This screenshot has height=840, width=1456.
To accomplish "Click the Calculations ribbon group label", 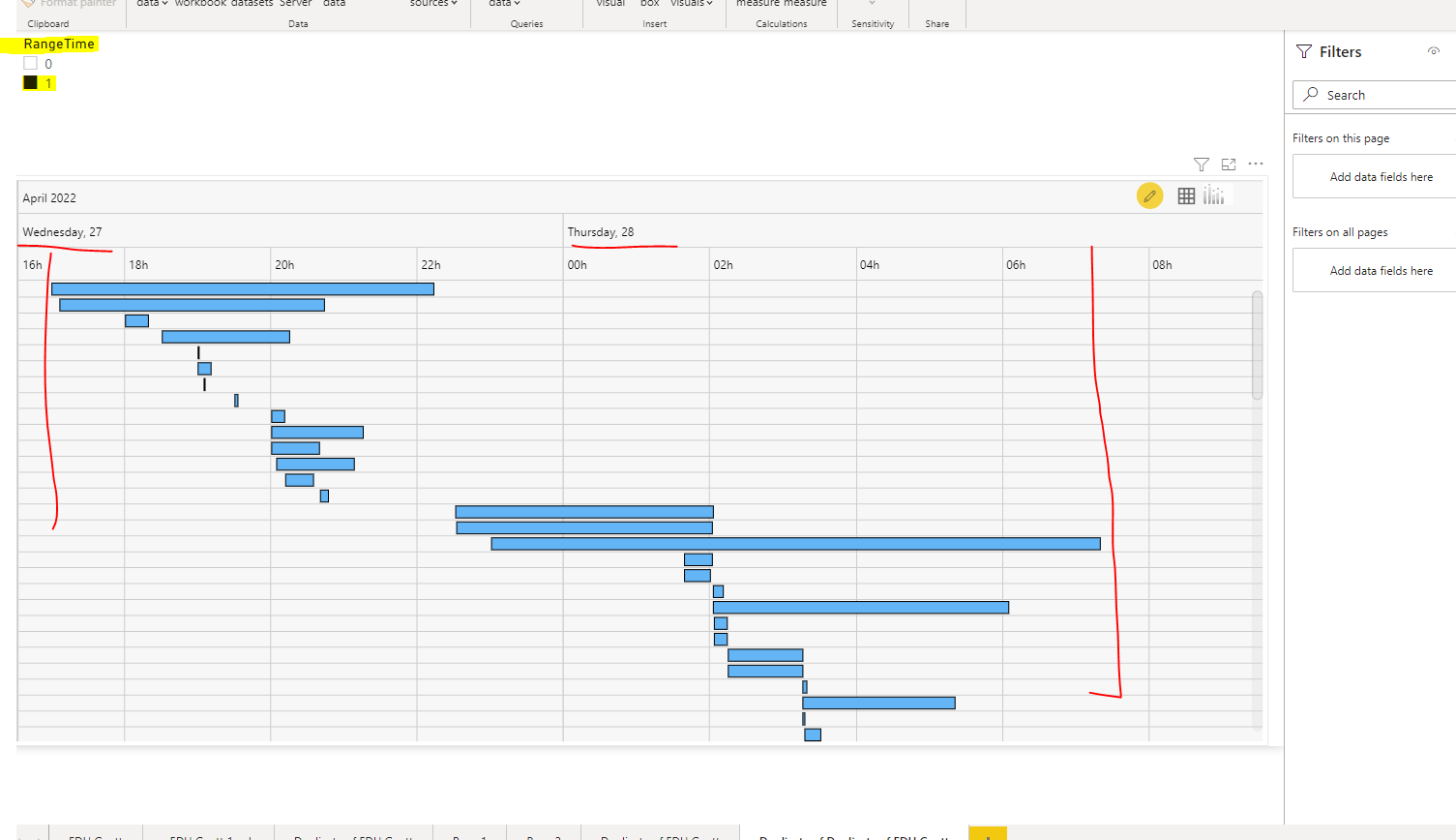I will pos(782,23).
